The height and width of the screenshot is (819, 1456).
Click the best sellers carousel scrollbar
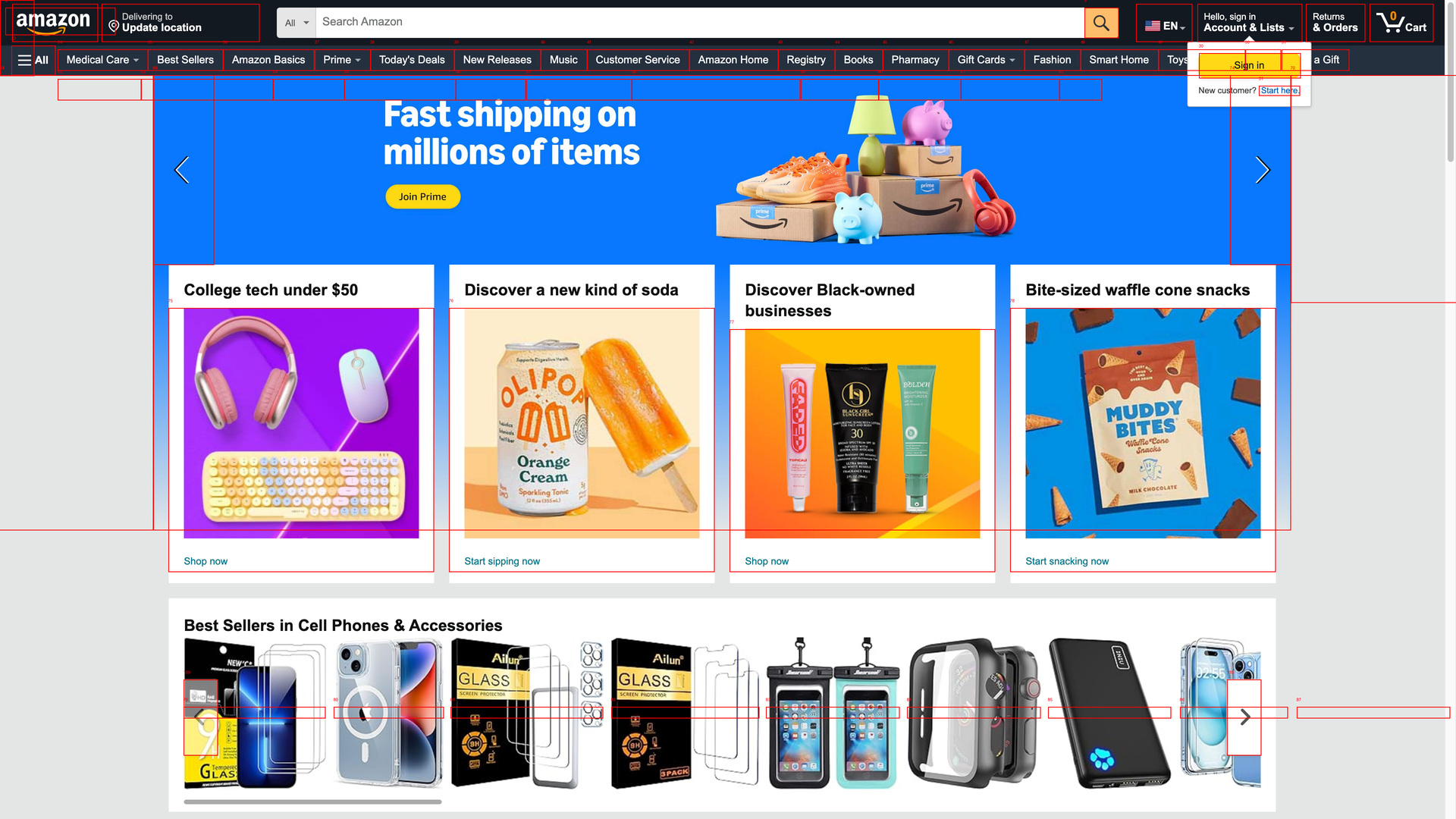(312, 802)
